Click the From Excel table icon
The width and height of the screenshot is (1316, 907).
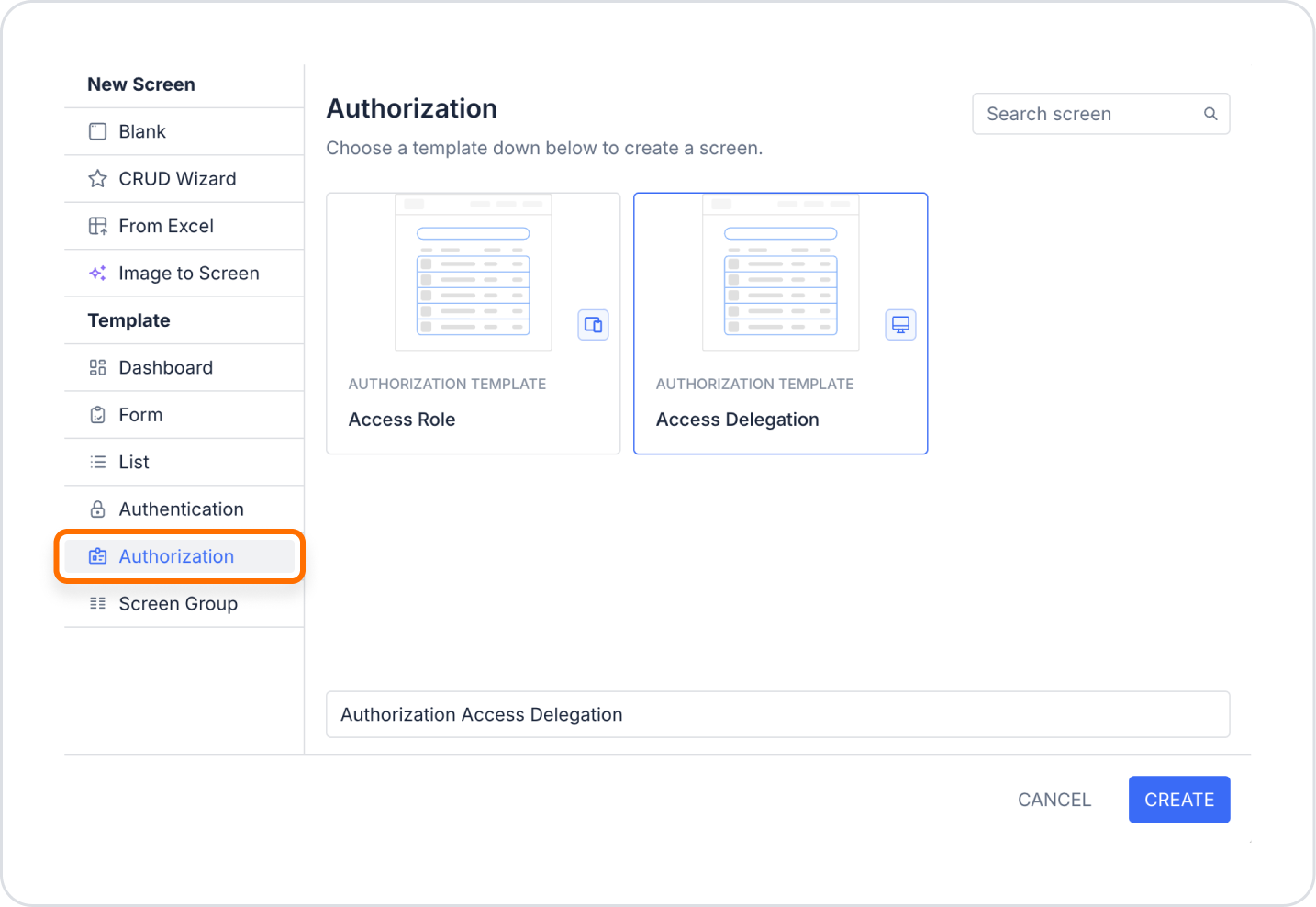[x=97, y=226]
